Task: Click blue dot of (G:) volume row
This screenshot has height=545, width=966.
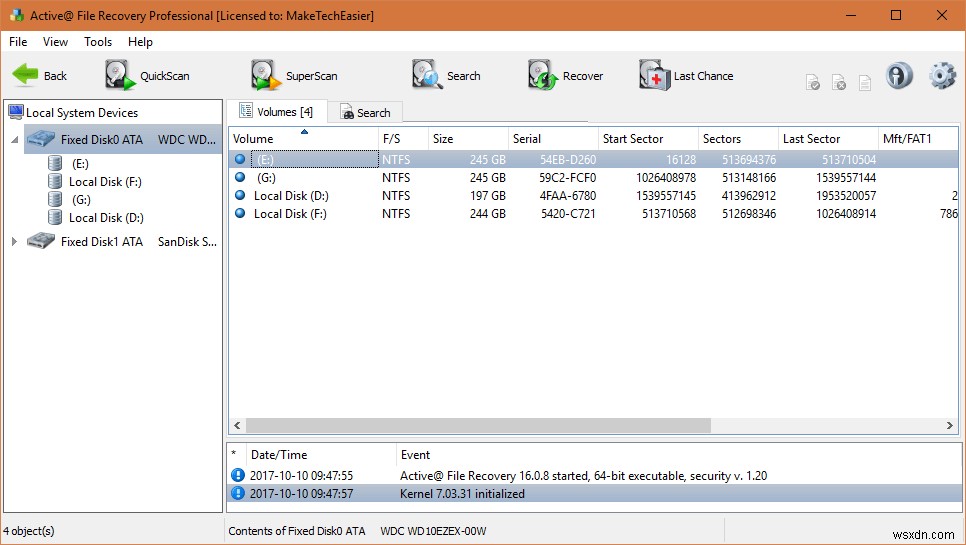Action: pos(240,177)
